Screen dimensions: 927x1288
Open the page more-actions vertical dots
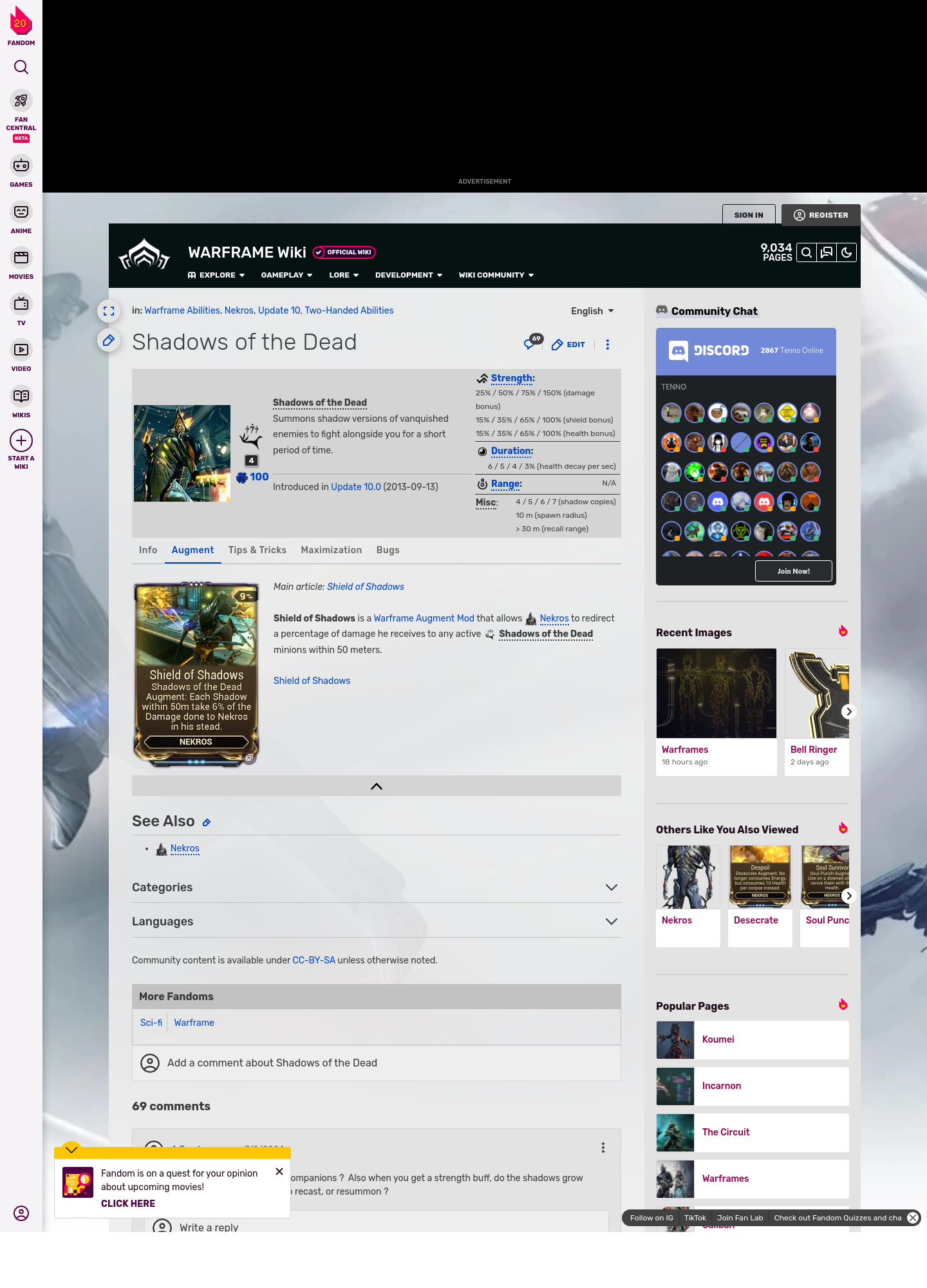click(608, 345)
